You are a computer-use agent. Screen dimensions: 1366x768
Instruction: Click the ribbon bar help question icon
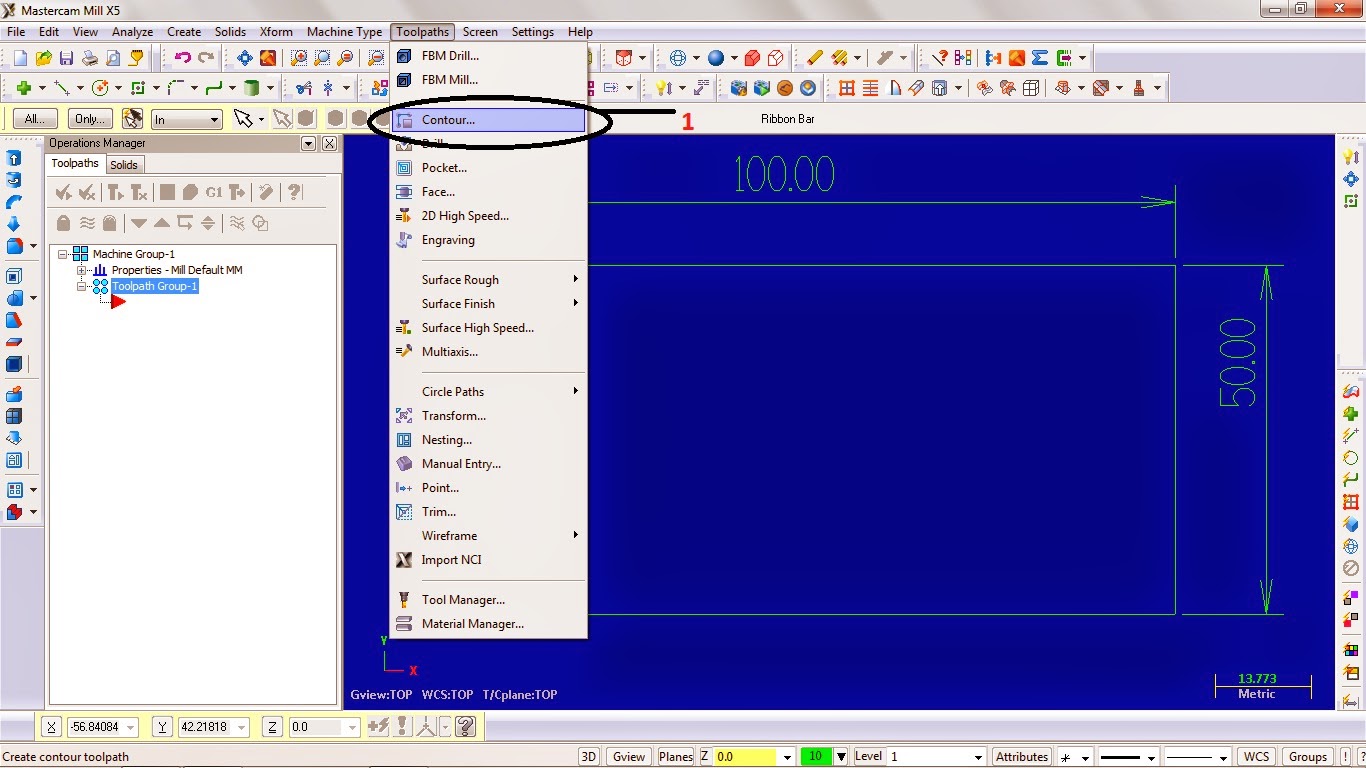point(465,727)
